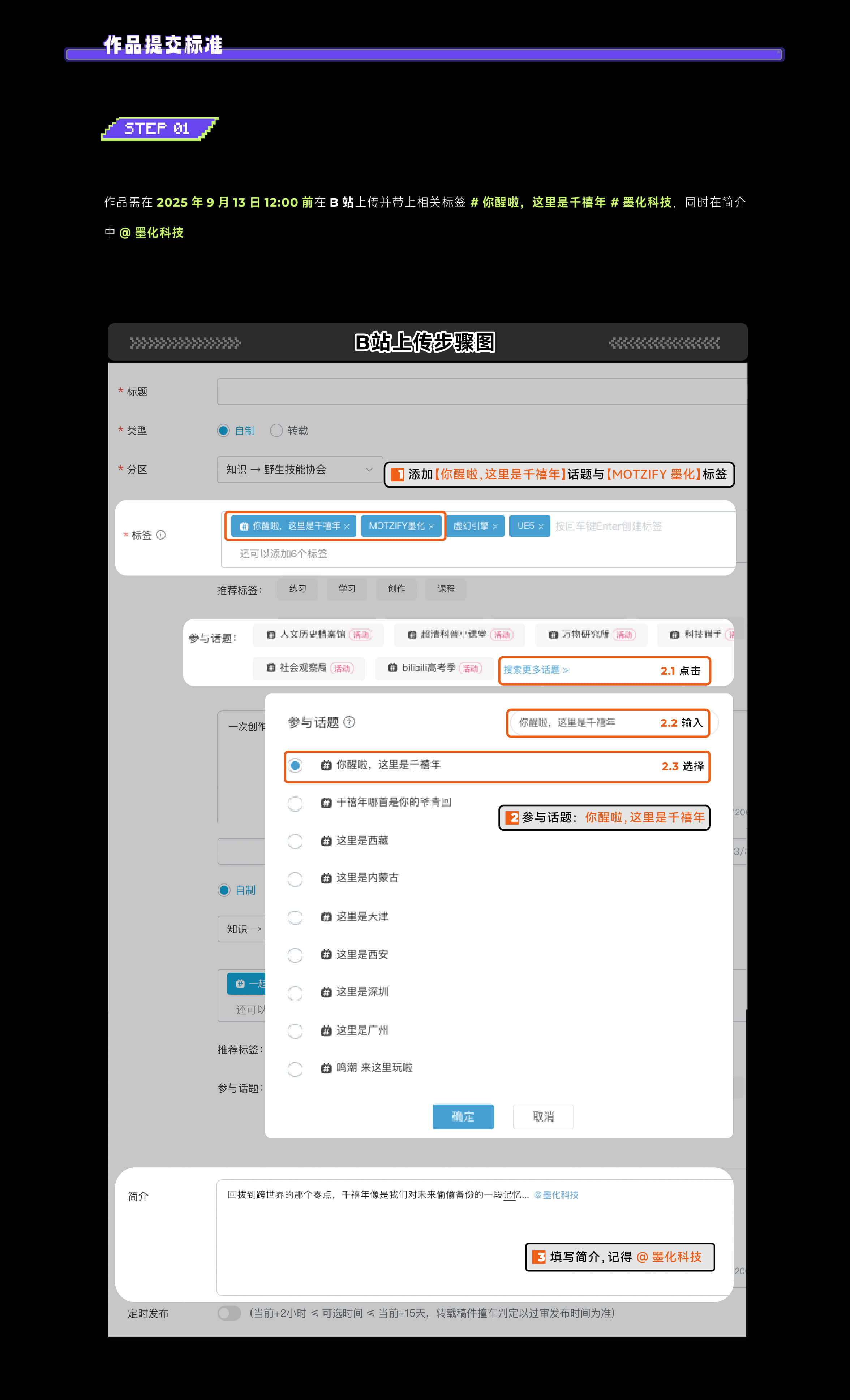Choose the 社会观察局 activity topic
This screenshot has width=850, height=1400.
pos(309,668)
